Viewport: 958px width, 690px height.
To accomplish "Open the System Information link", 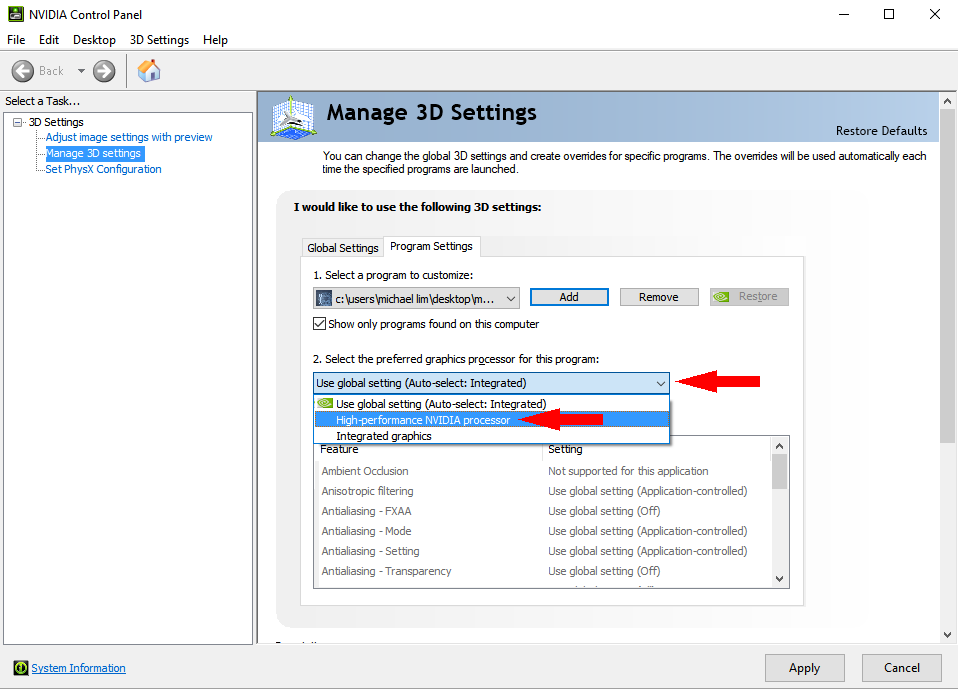I will pyautogui.click(x=78, y=668).
